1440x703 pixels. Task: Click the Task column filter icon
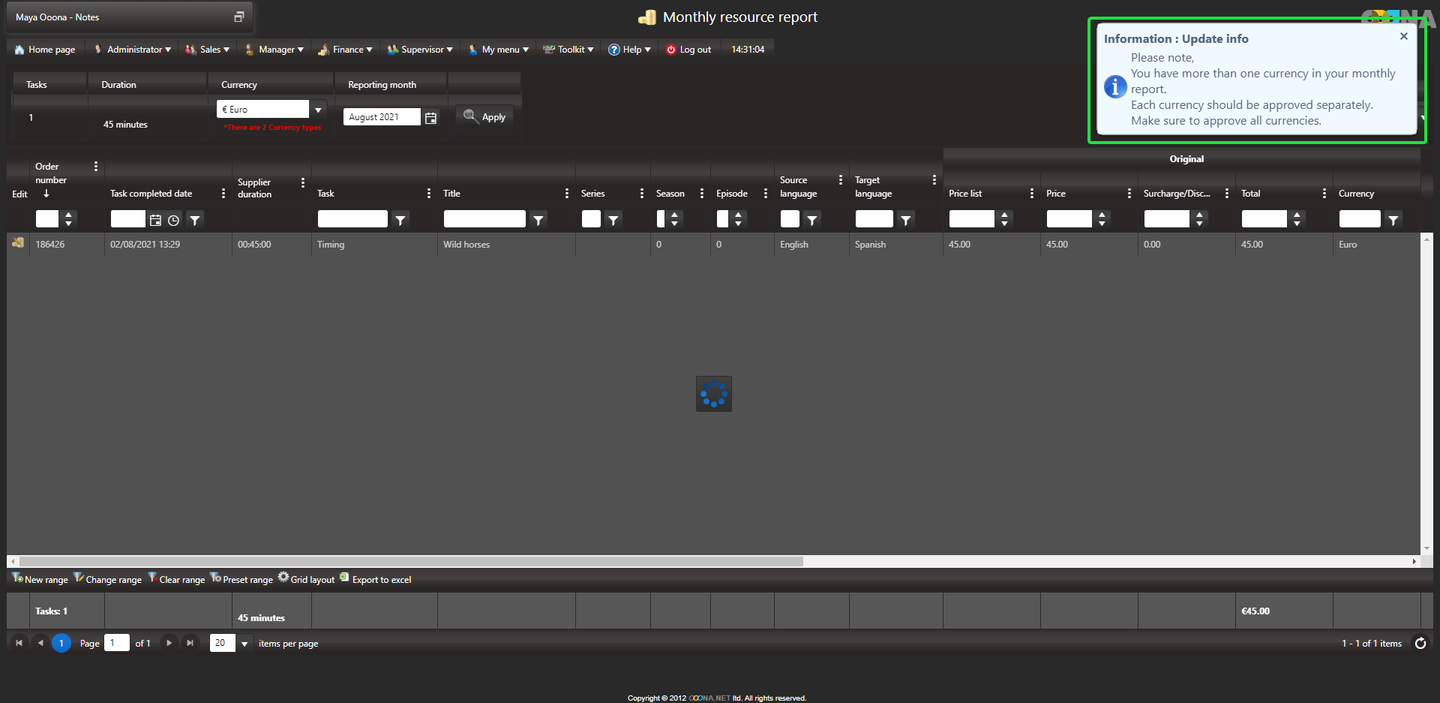400,219
